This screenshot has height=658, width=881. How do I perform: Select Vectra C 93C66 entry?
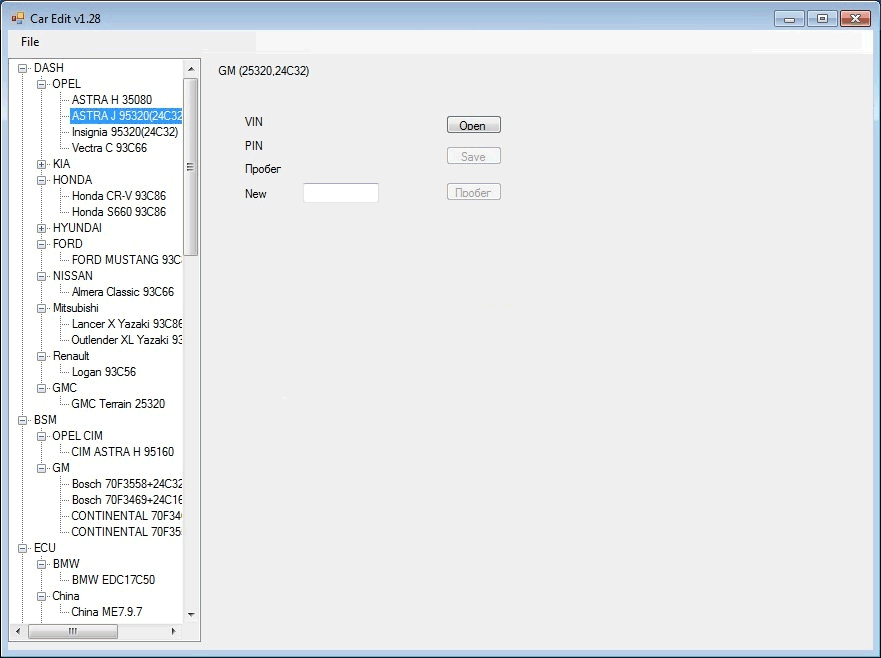coord(109,148)
